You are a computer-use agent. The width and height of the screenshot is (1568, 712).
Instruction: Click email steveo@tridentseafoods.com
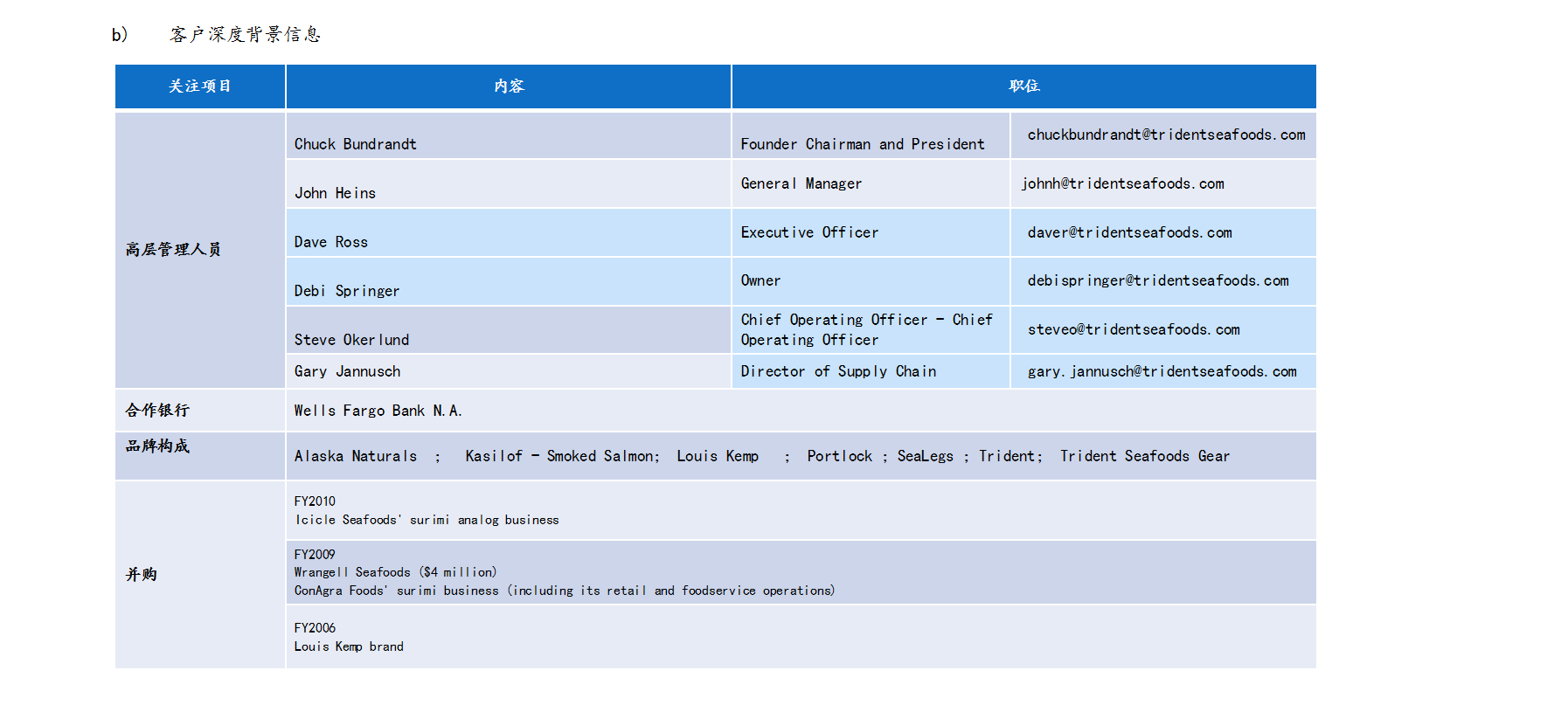pos(1134,329)
